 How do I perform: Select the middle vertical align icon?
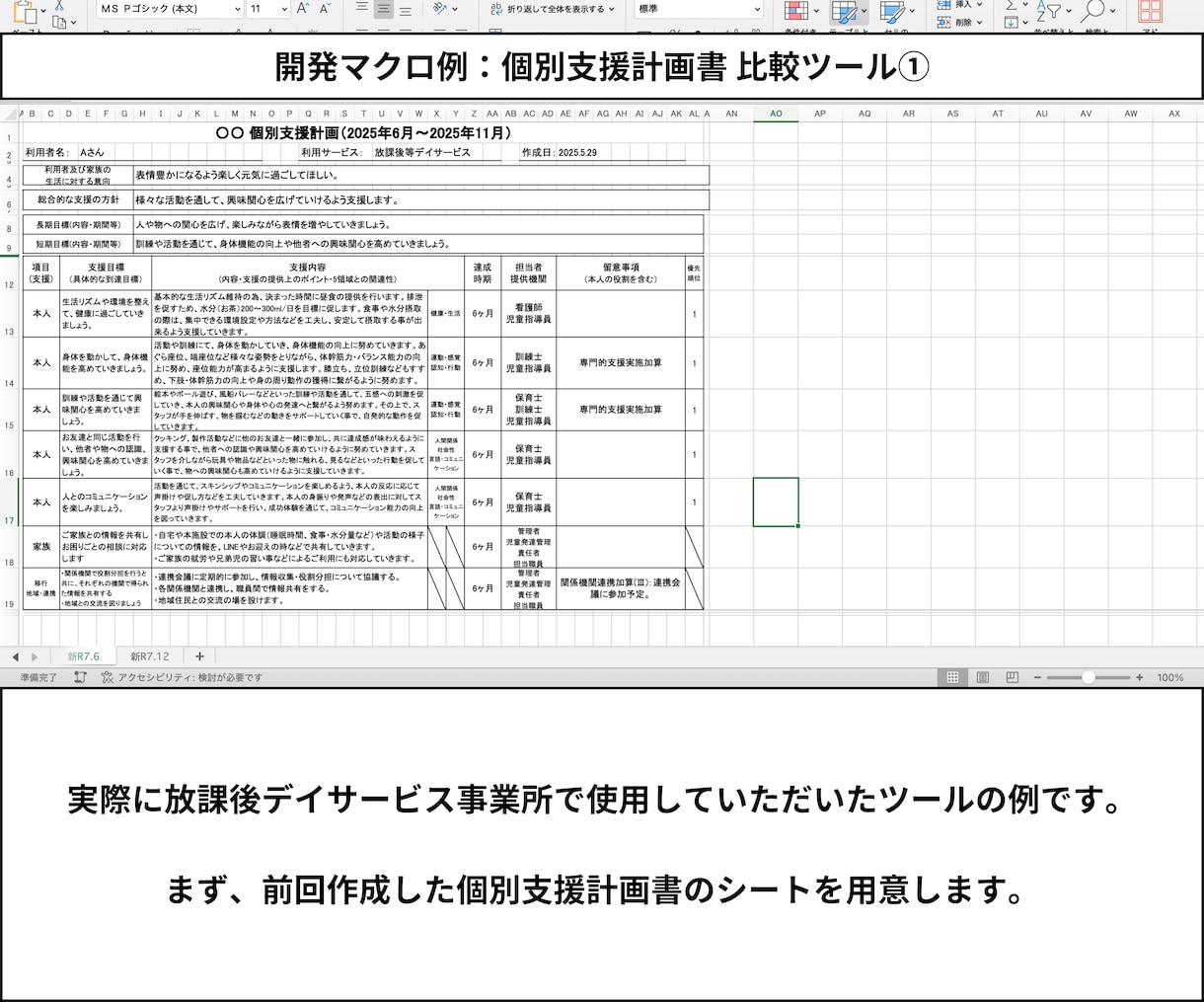(x=384, y=9)
